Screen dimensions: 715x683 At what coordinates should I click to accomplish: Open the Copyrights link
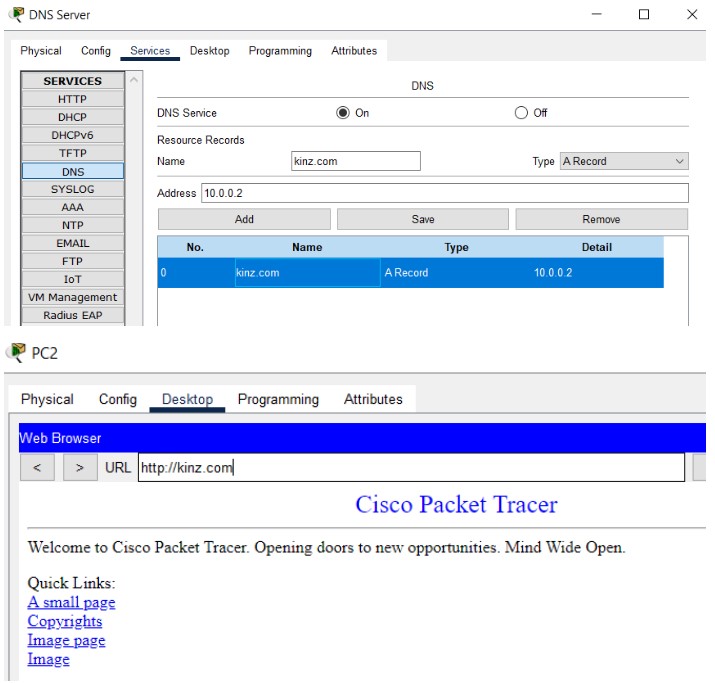[65, 621]
